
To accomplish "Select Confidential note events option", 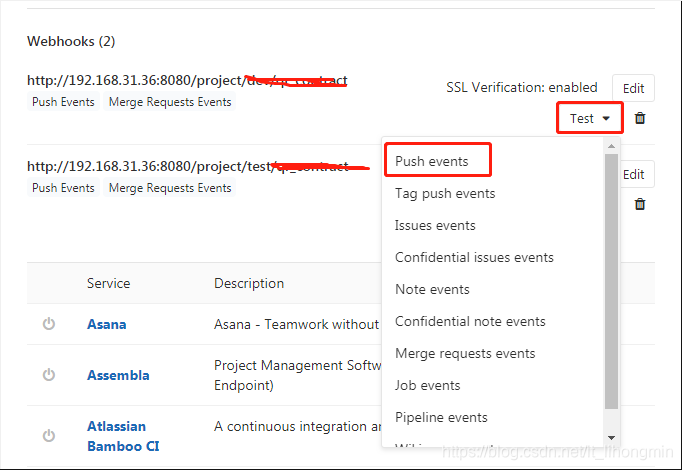I will 470,321.
